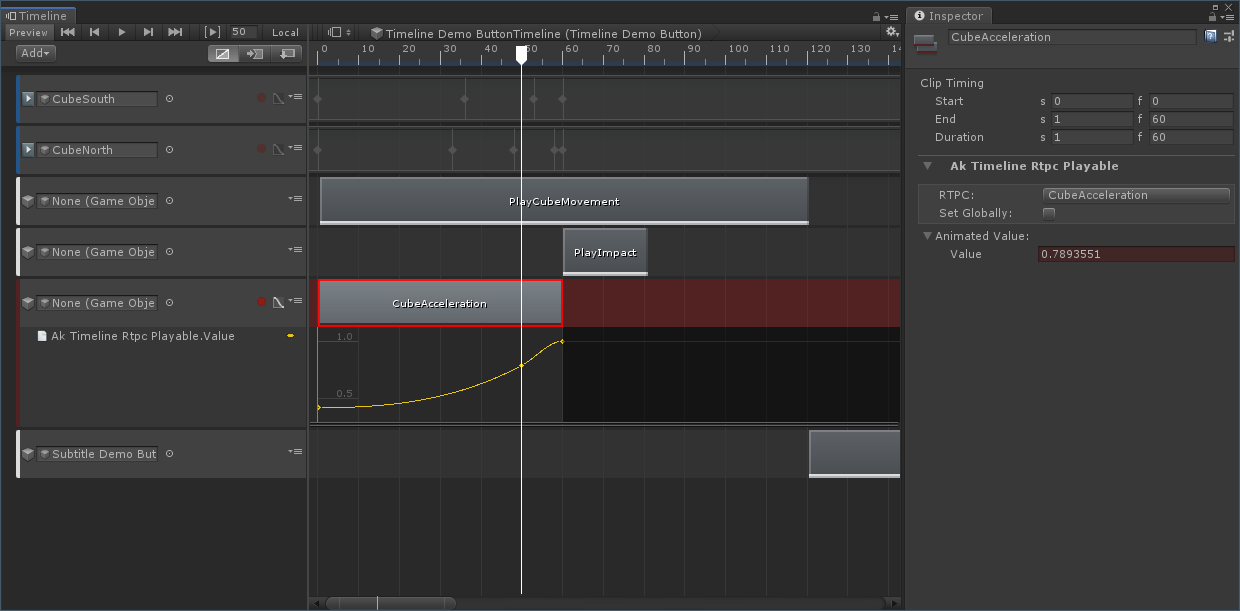Click the RTPC CubeAcceleration button
Image resolution: width=1240 pixels, height=611 pixels.
pyautogui.click(x=1136, y=195)
